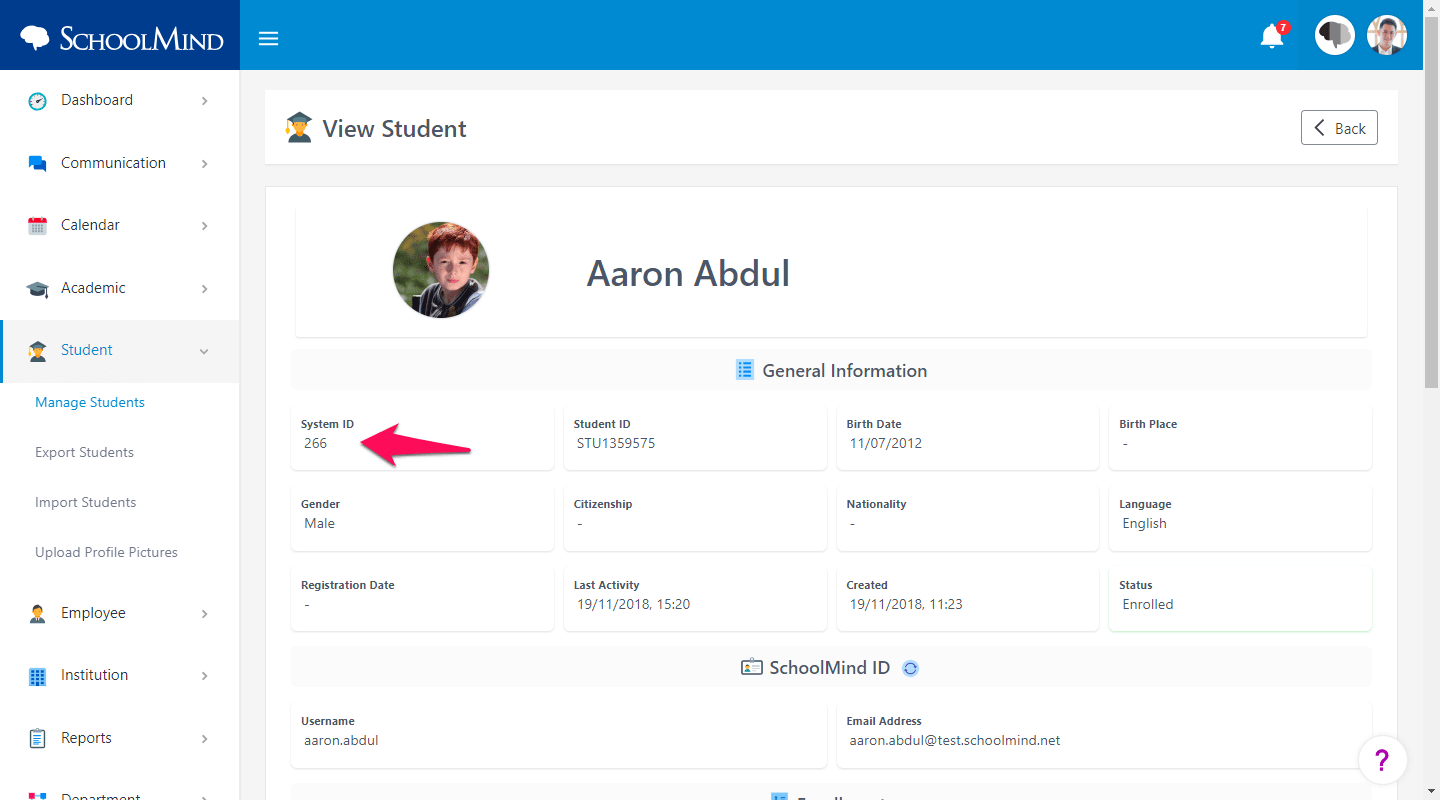The height and width of the screenshot is (800, 1440).
Task: Click the Language value English
Action: click(x=1145, y=523)
